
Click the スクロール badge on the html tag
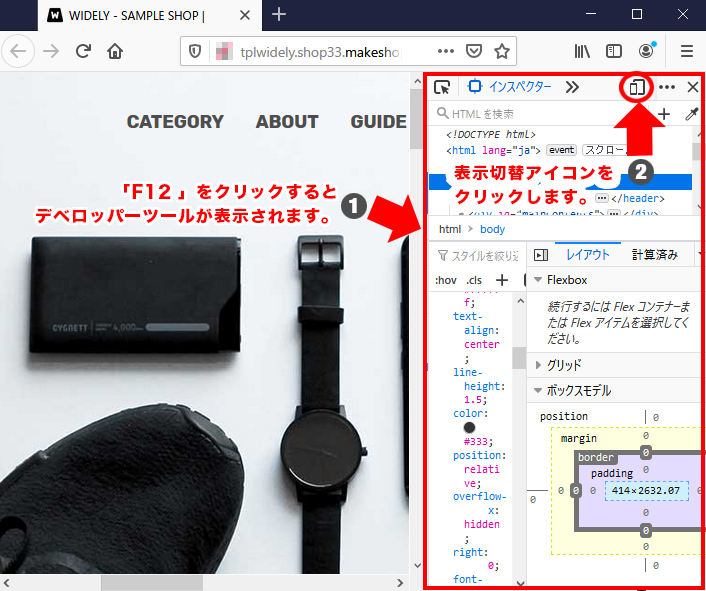tap(605, 150)
